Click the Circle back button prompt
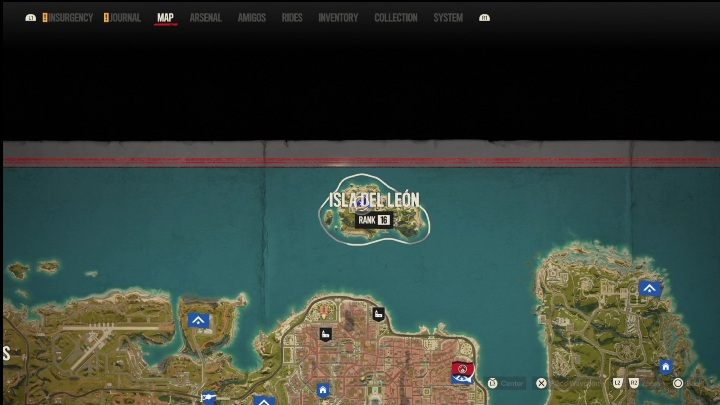720x405 pixels. tap(678, 383)
